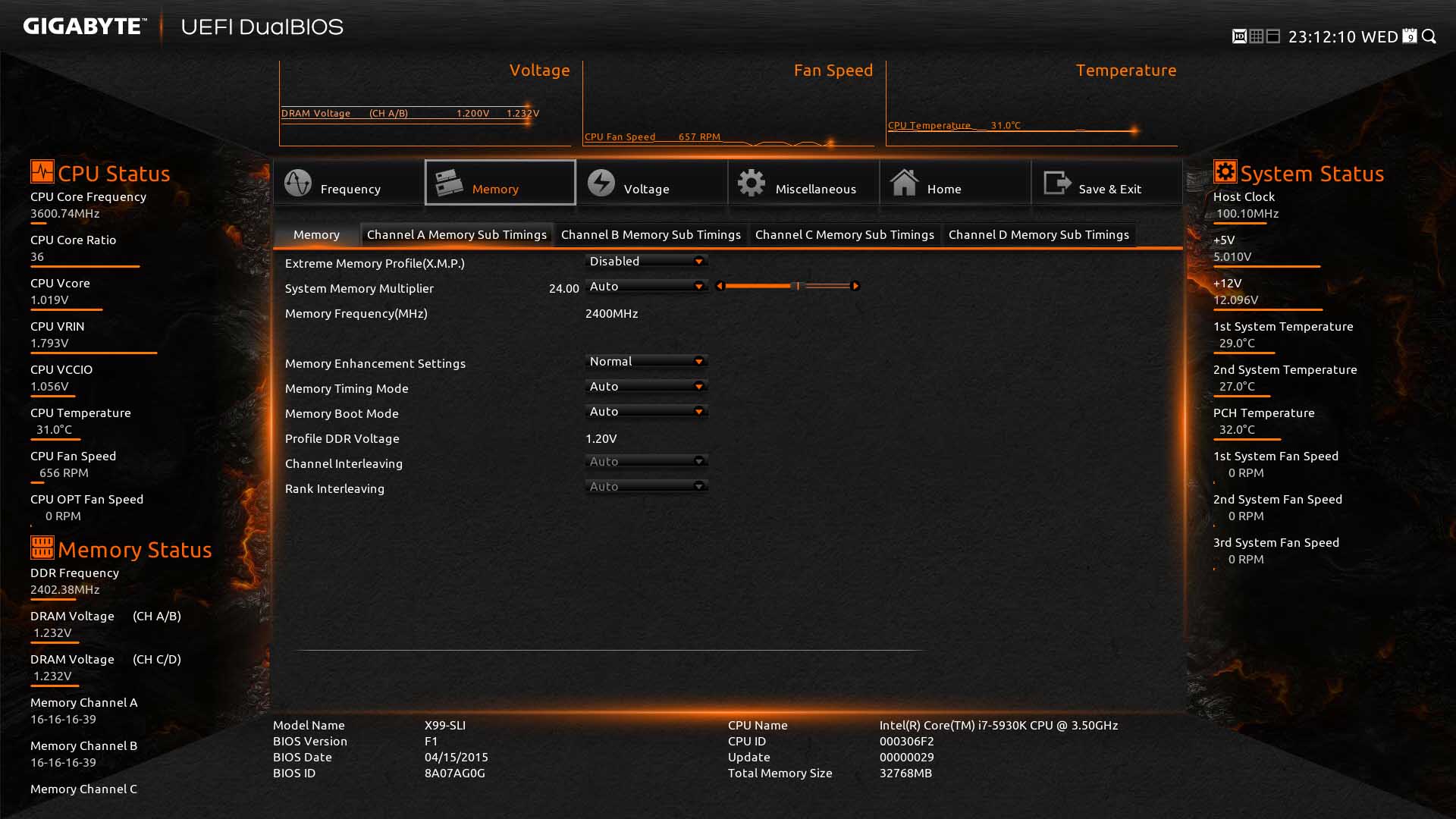Click the 24.00 multiplier value
1456x819 pixels.
[x=563, y=288]
